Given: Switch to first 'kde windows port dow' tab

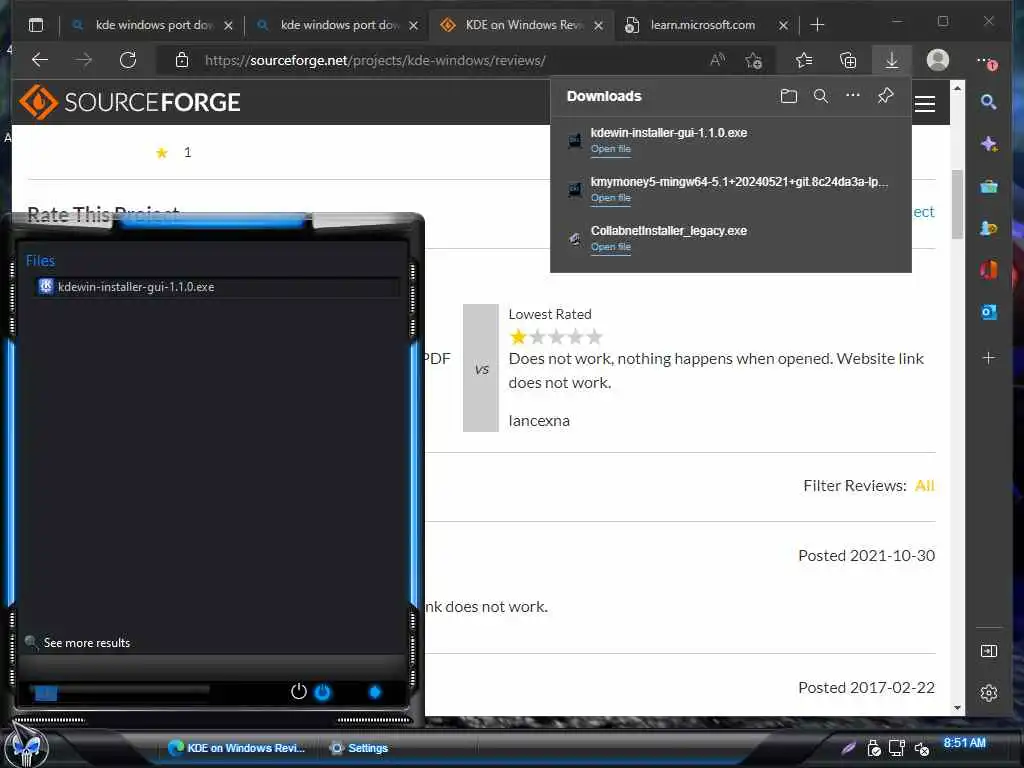Looking at the screenshot, I should pos(153,25).
